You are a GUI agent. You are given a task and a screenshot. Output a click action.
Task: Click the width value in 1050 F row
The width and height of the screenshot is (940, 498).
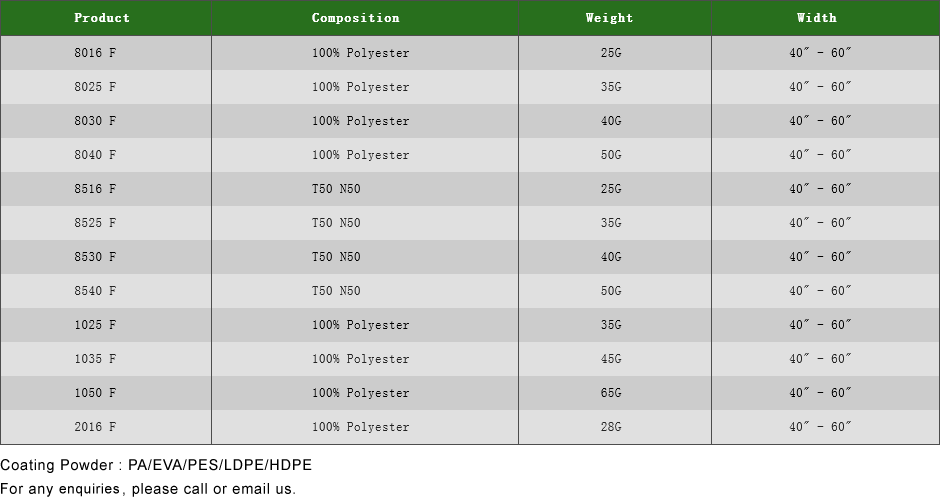pyautogui.click(x=820, y=393)
